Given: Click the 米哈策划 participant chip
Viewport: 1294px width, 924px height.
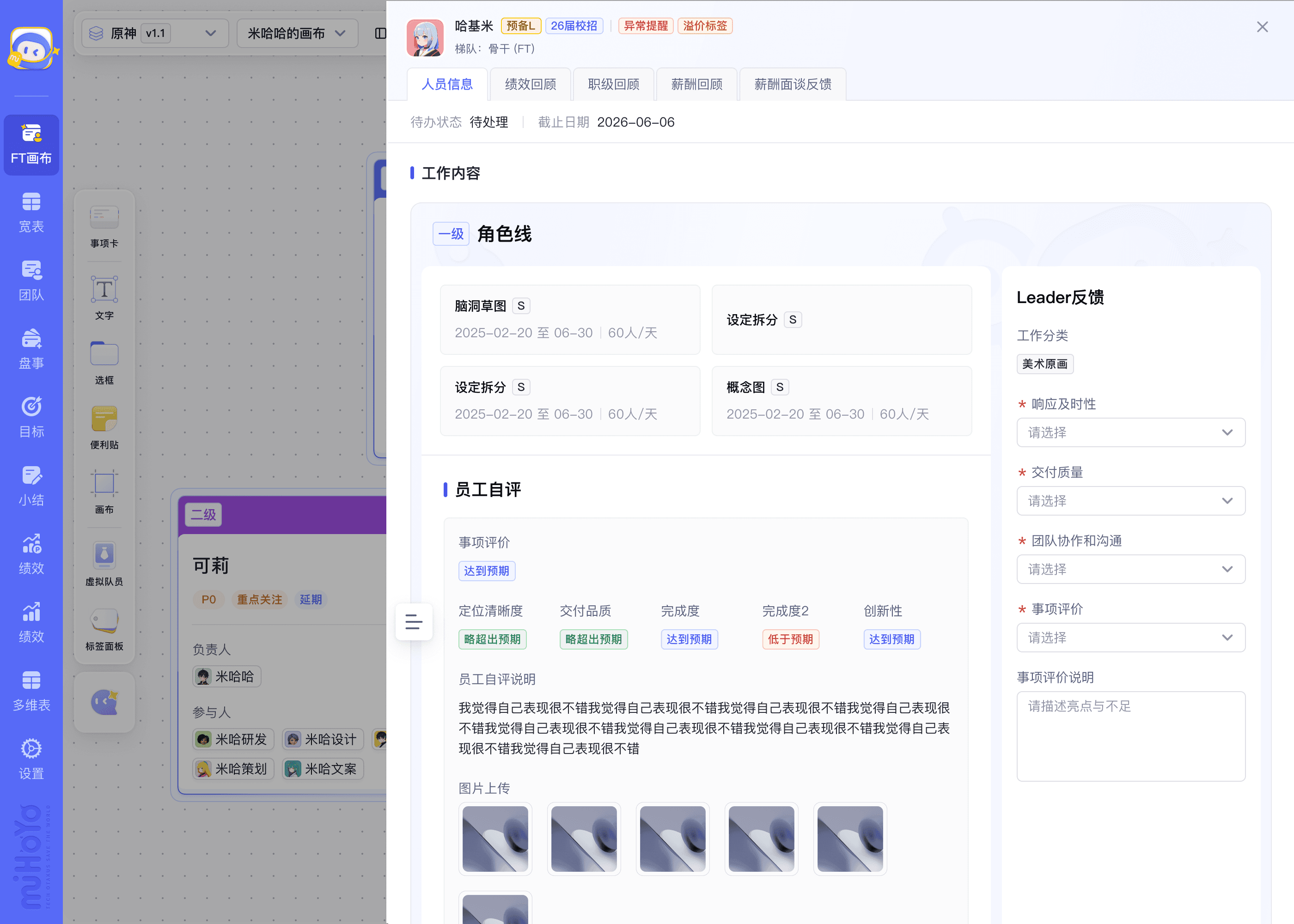Looking at the screenshot, I should (233, 769).
